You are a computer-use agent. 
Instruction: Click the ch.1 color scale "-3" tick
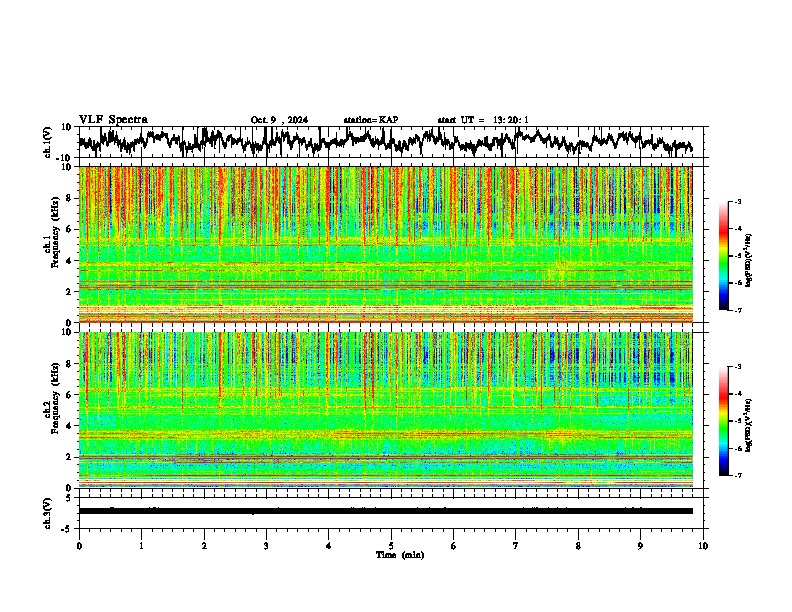tap(738, 201)
